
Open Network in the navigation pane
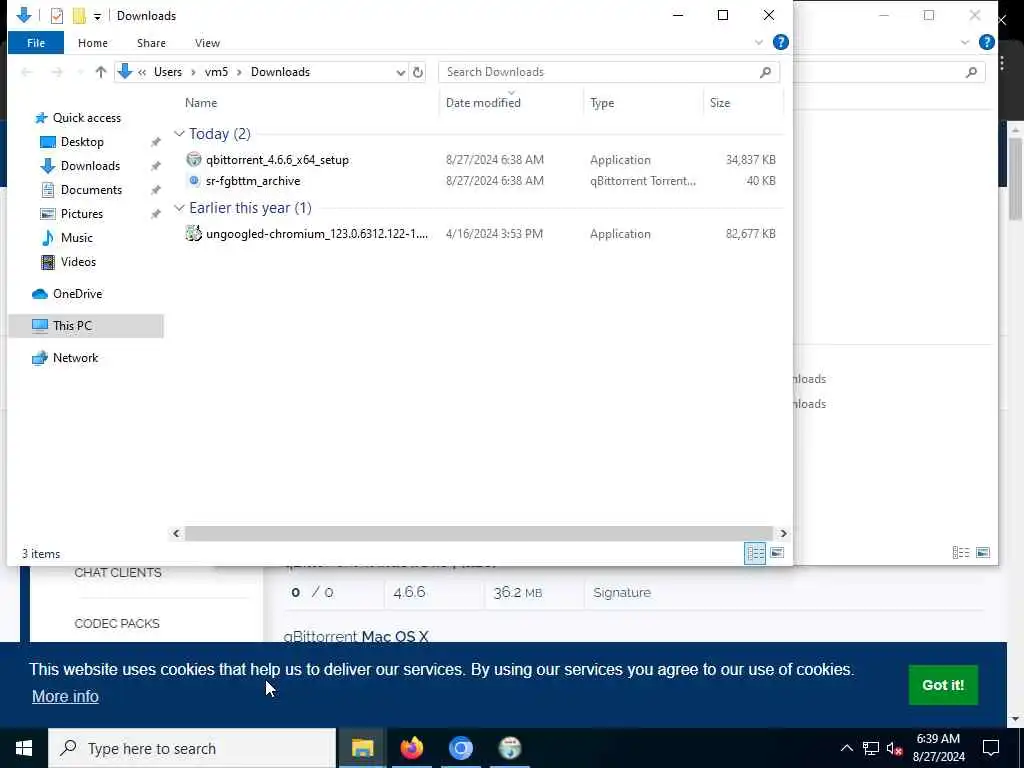75,358
